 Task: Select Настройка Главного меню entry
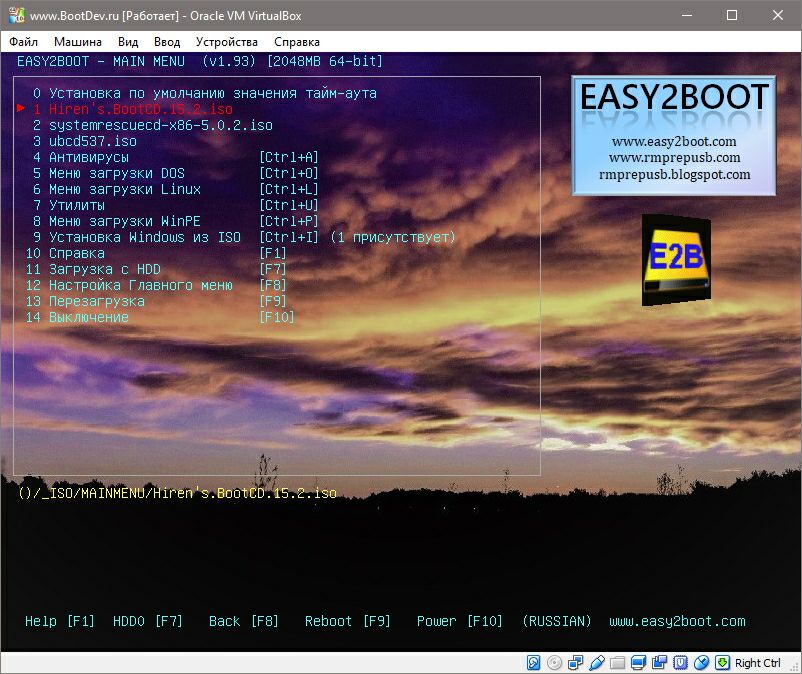tap(129, 285)
